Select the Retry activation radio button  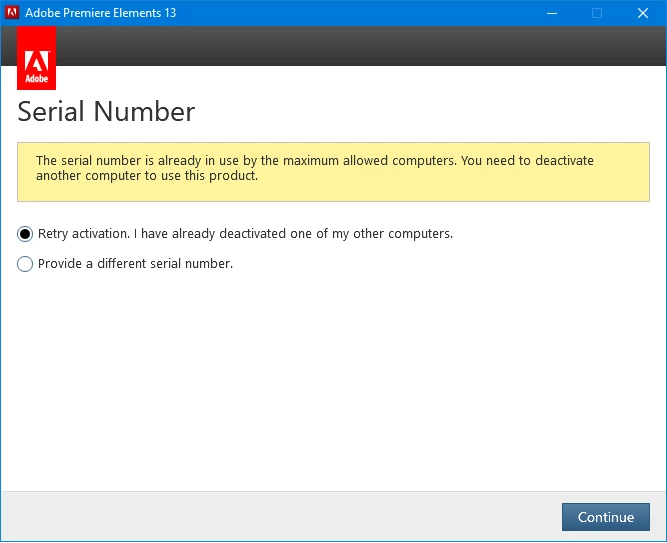[x=25, y=234]
